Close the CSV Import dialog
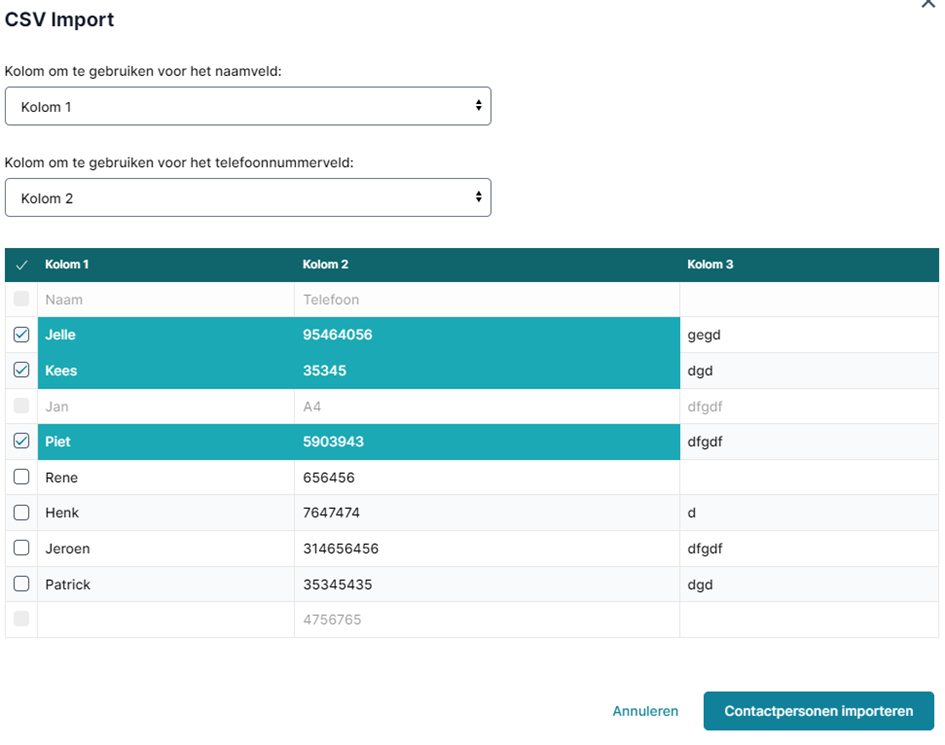Screen dimensions: 945x745 pyautogui.click(x=928, y=4)
